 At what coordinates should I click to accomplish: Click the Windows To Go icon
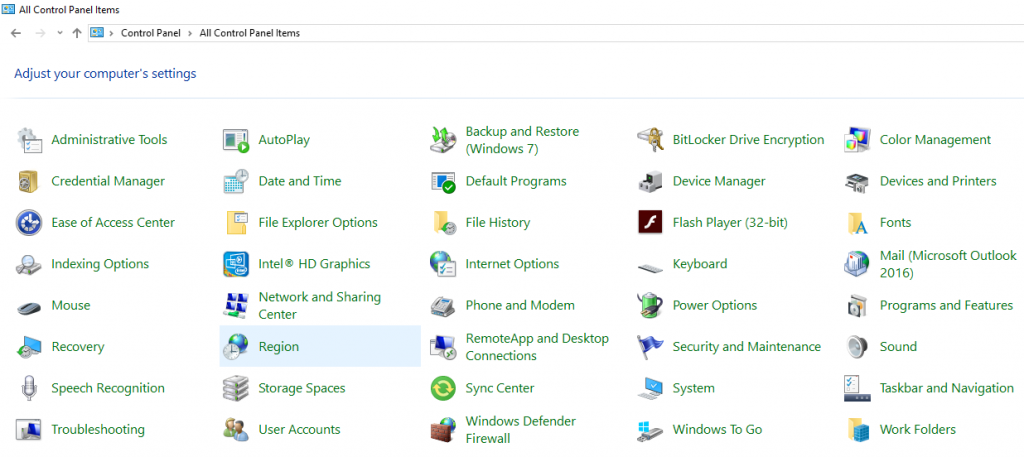[650, 430]
